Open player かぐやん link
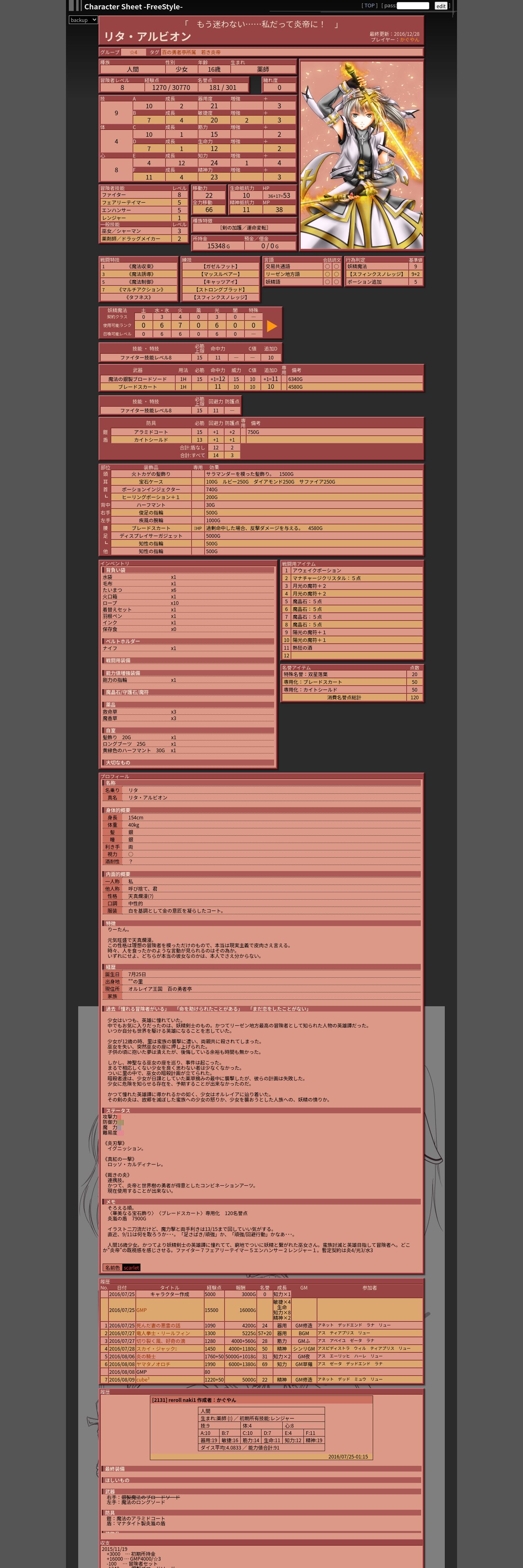This screenshot has width=523, height=1568. (x=410, y=39)
